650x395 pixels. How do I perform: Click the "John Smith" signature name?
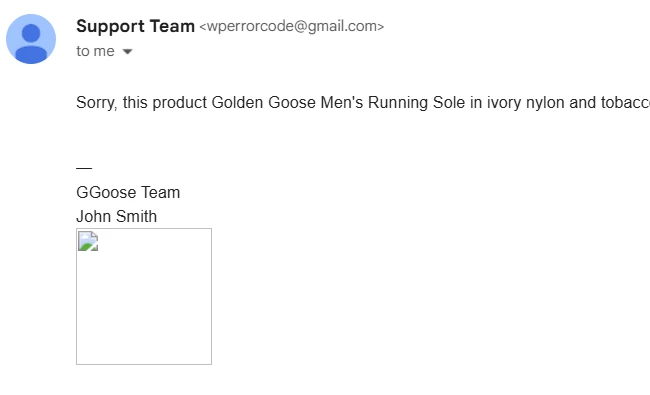pyautogui.click(x=116, y=216)
